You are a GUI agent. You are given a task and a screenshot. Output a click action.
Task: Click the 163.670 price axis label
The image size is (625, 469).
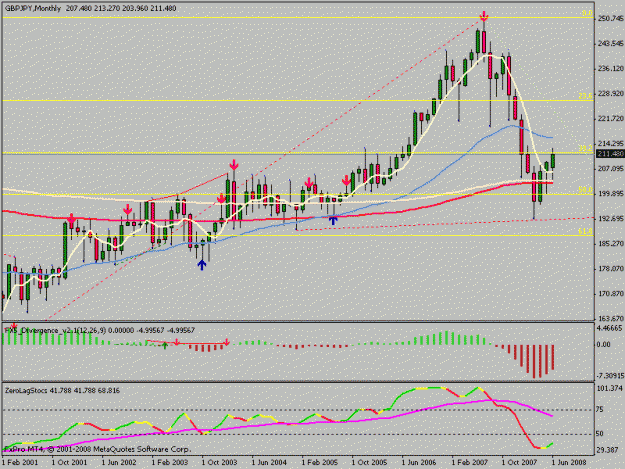click(611, 318)
